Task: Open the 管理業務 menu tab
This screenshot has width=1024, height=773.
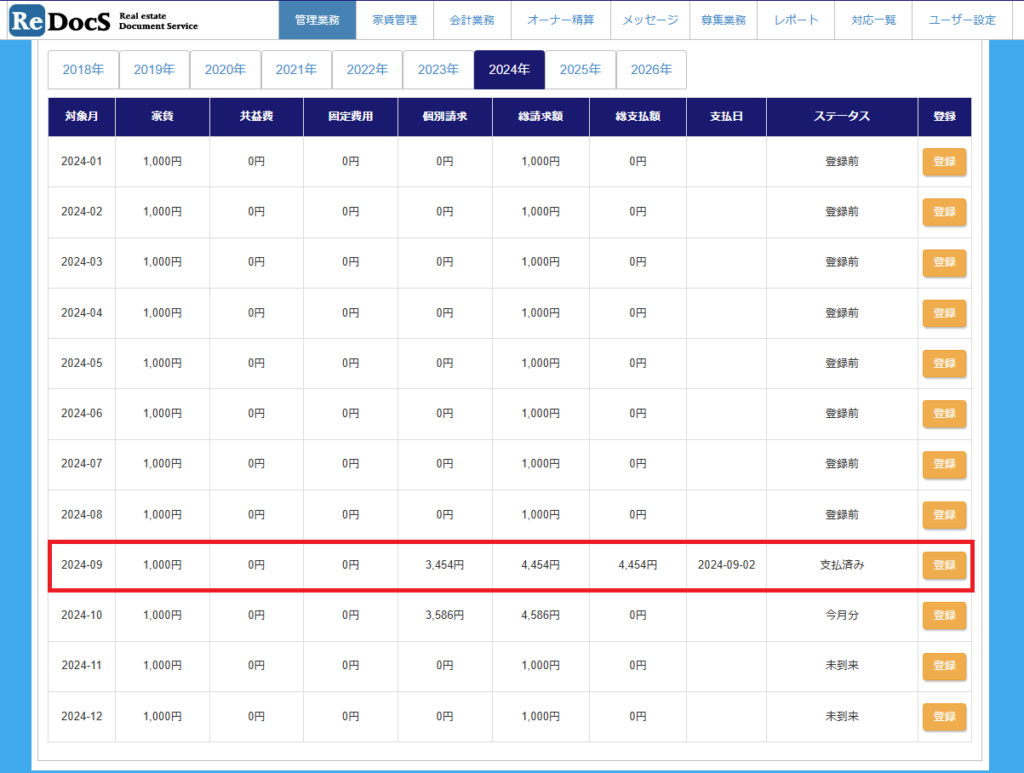Action: click(x=317, y=20)
